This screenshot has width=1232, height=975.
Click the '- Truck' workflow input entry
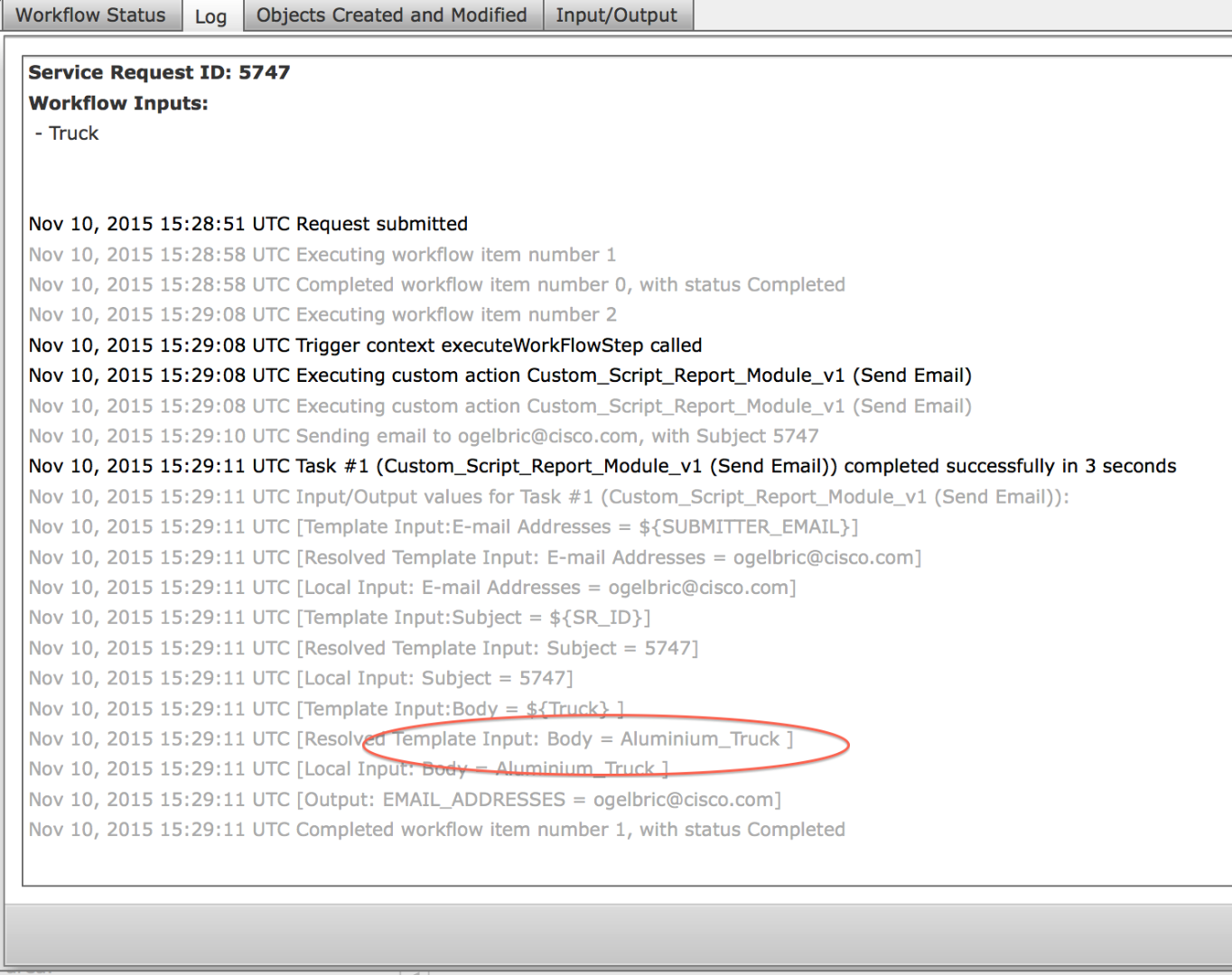(x=67, y=134)
